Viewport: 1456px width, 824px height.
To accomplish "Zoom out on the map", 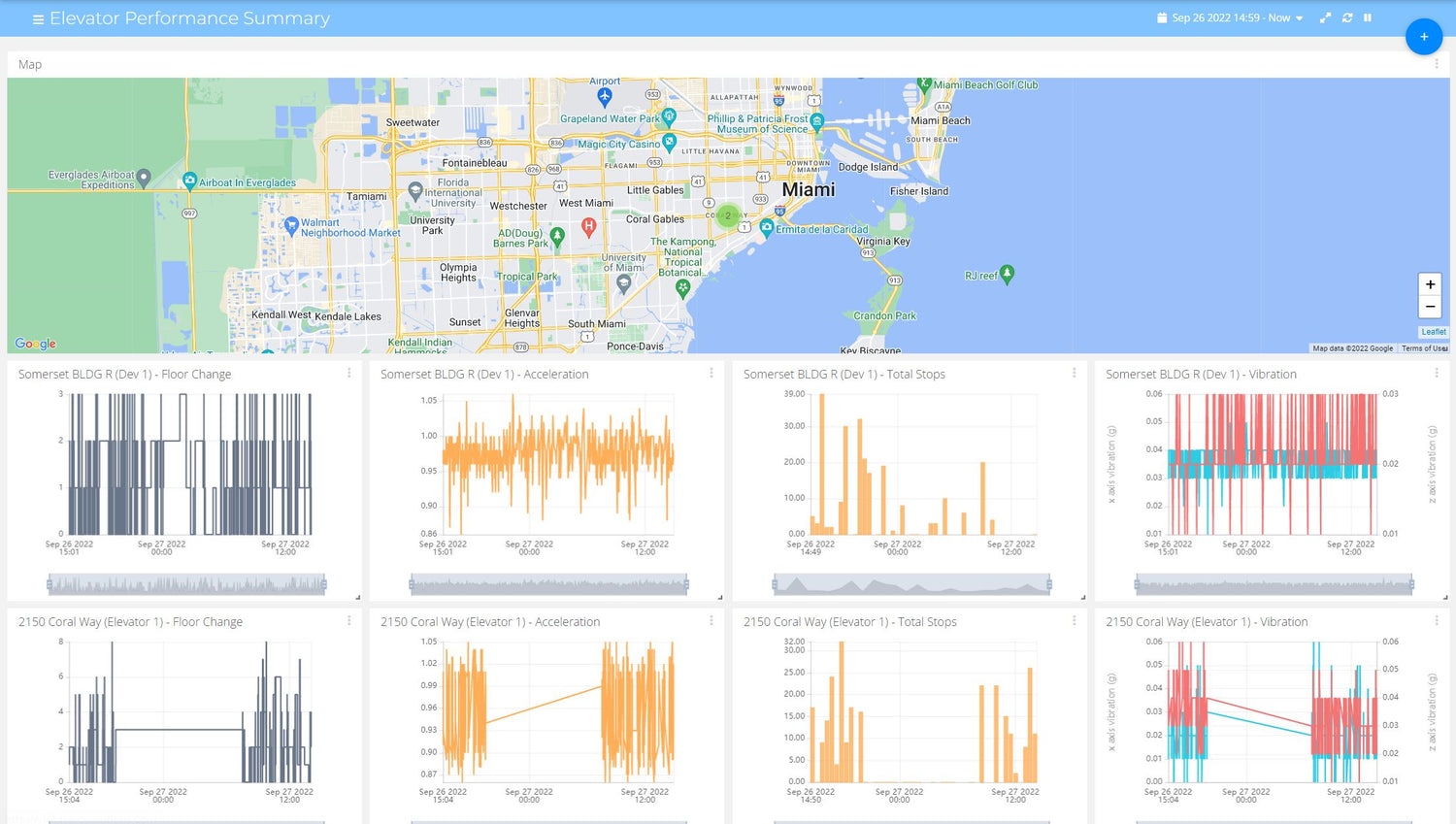I will point(1430,307).
